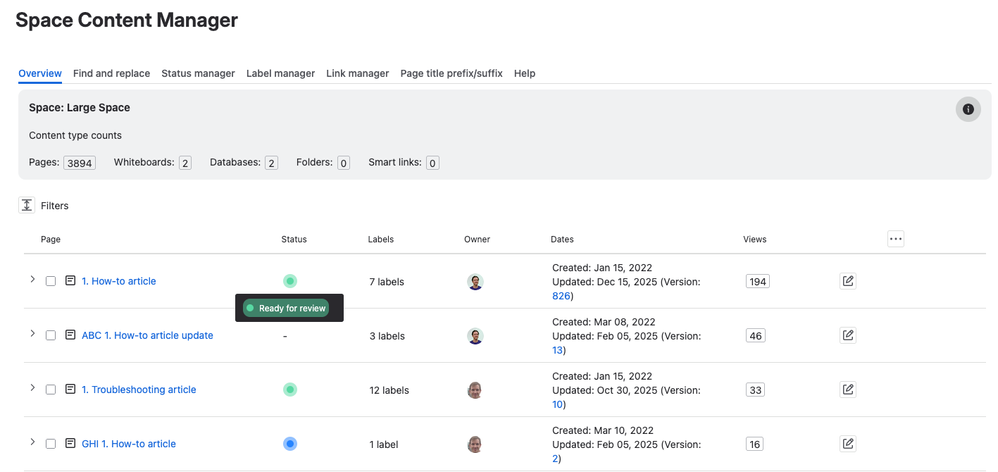Click the Smart links count 0

432,163
